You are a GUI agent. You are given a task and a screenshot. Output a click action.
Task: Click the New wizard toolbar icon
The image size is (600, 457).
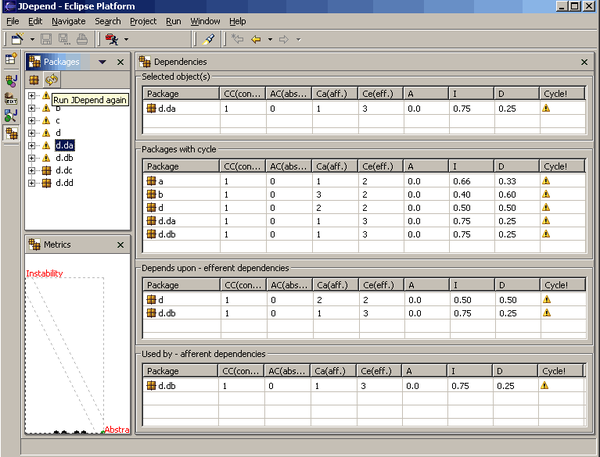[18, 39]
